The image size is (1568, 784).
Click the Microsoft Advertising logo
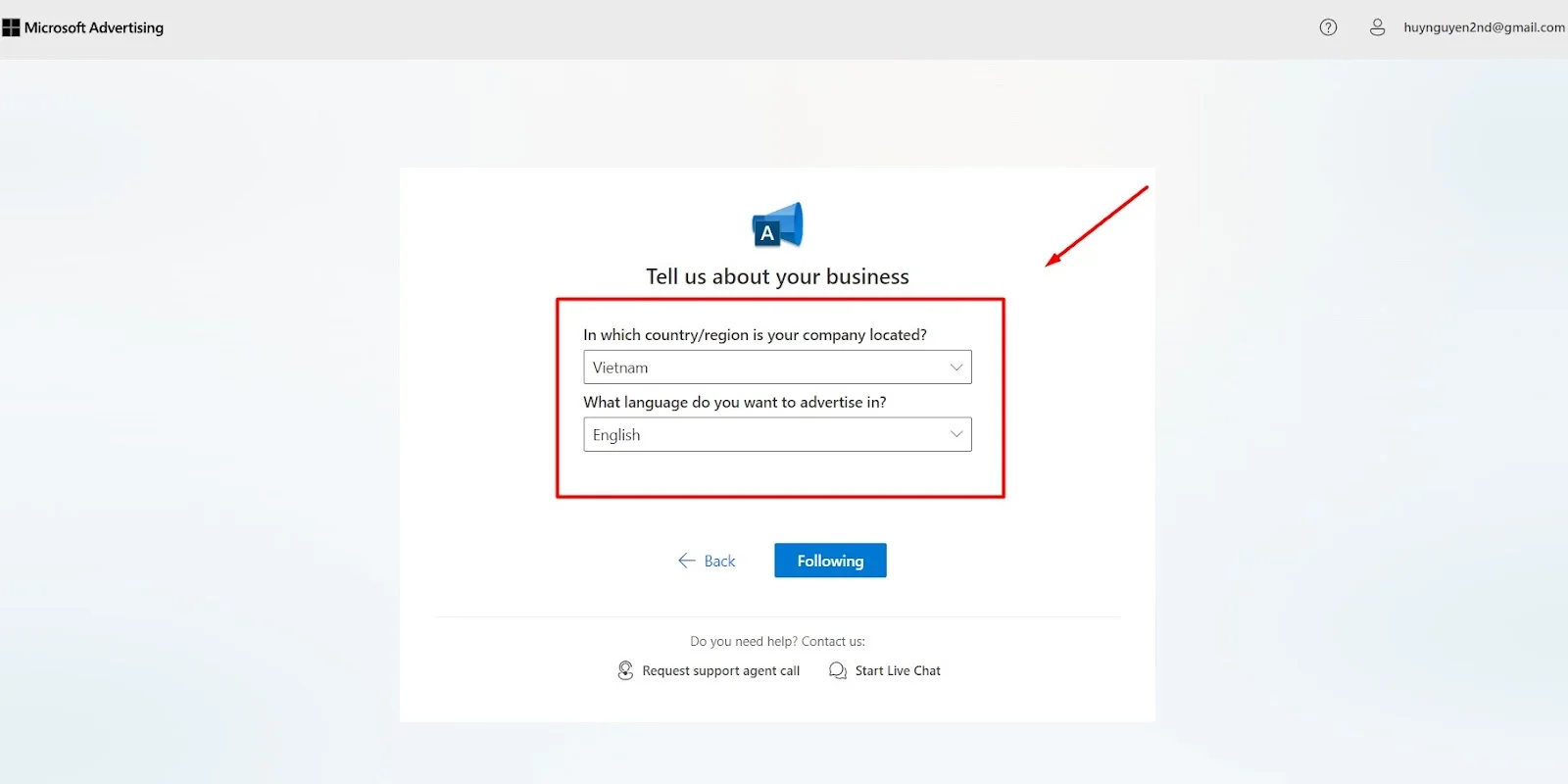tap(11, 27)
